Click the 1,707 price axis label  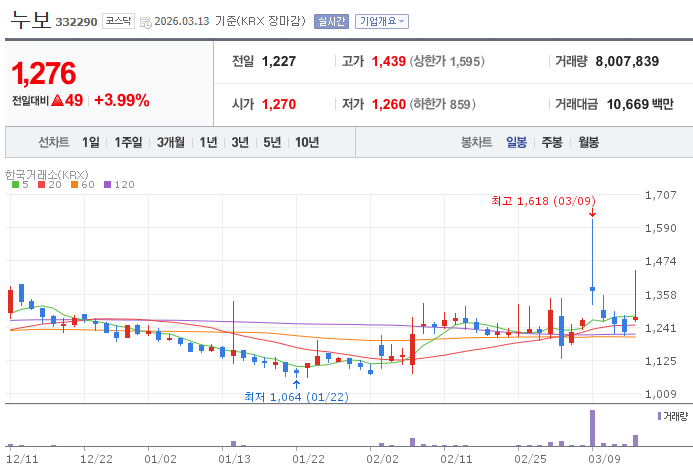click(660, 195)
